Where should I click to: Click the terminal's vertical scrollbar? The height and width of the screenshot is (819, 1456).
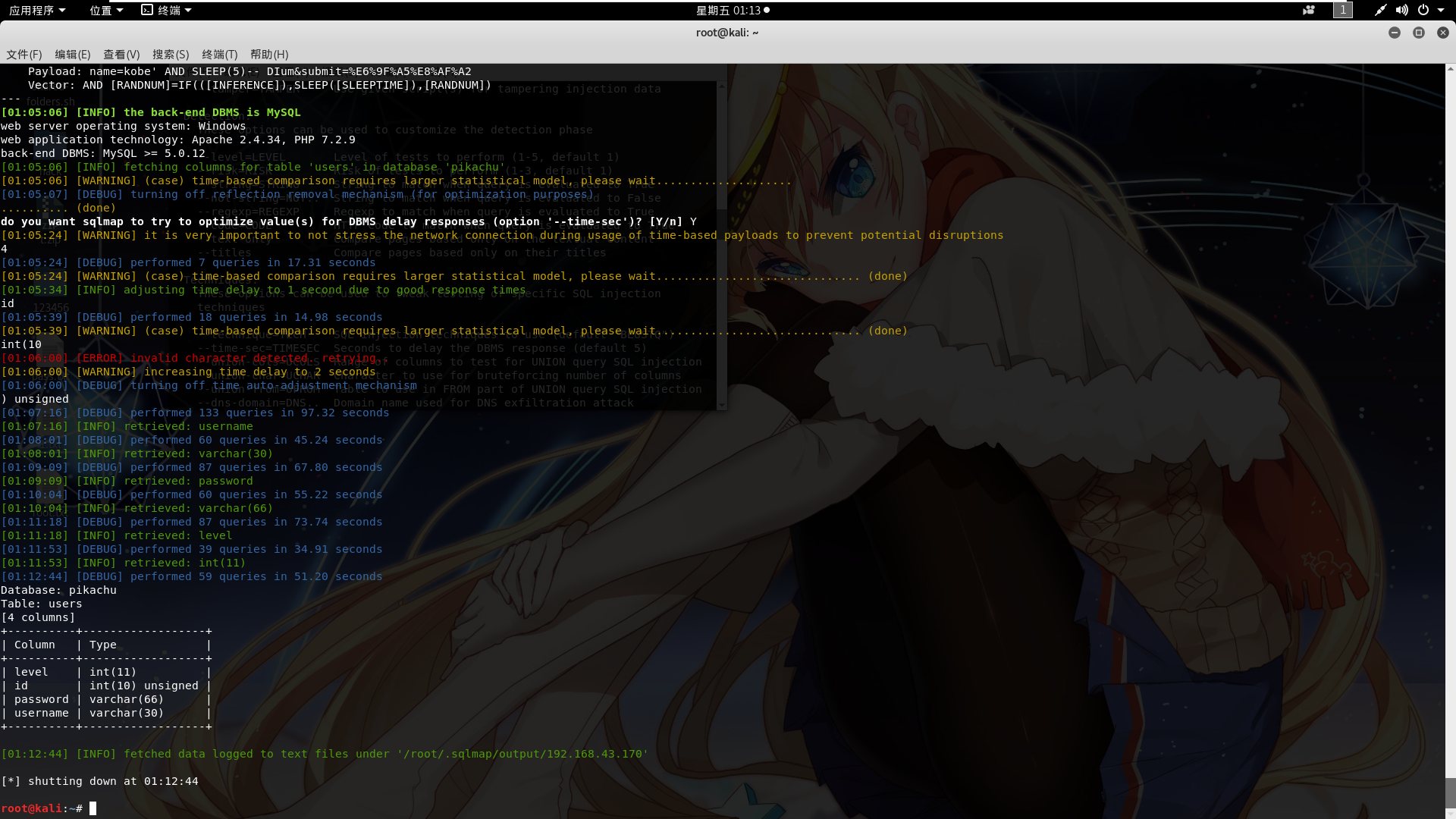pyautogui.click(x=1450, y=792)
